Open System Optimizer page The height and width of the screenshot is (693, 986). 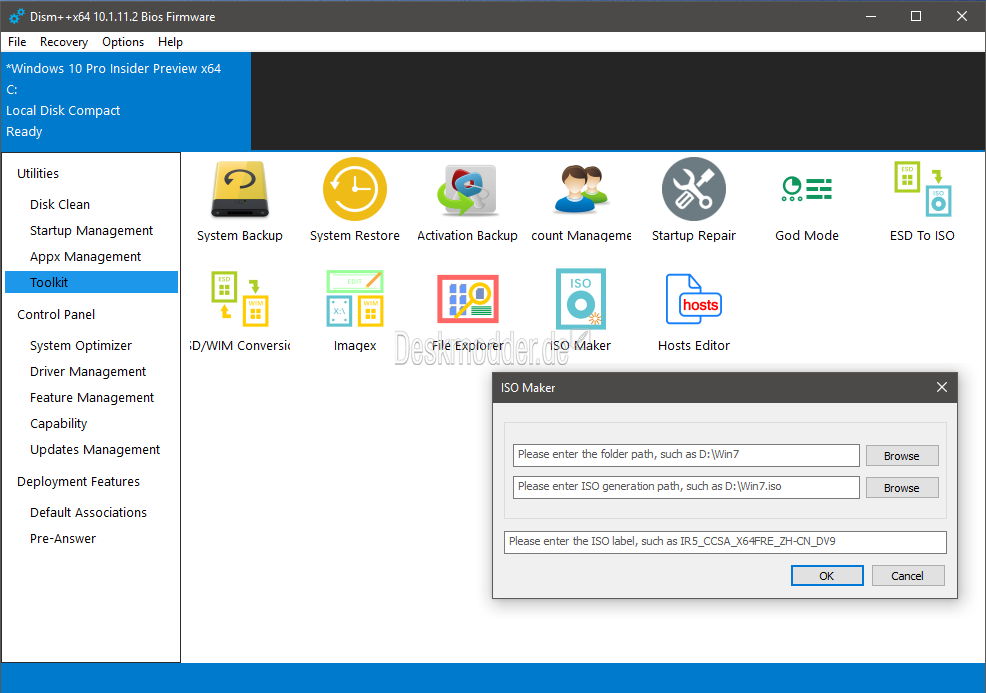(x=80, y=346)
